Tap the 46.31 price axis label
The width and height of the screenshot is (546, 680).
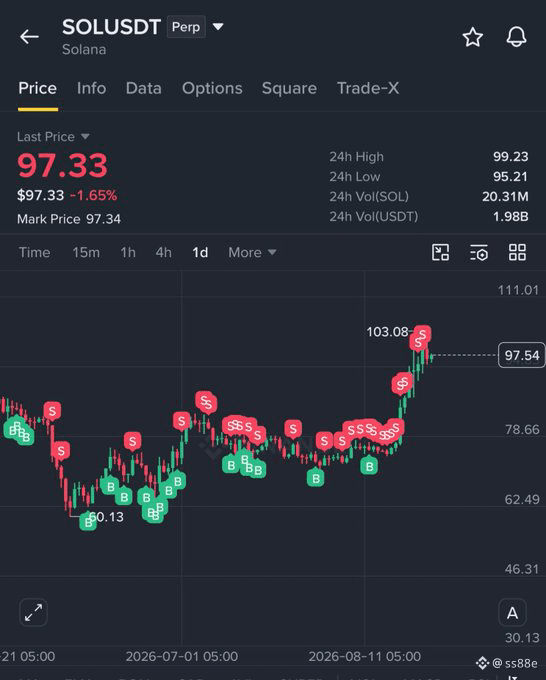coord(522,569)
